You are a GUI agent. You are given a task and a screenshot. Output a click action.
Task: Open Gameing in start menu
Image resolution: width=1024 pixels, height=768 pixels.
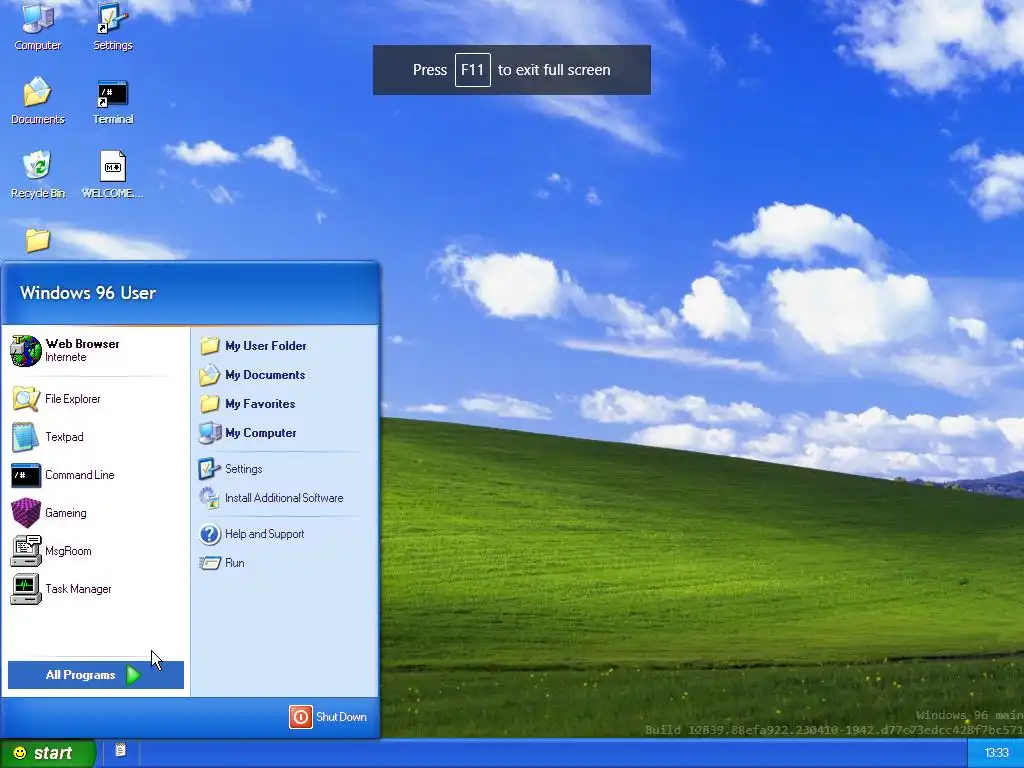coord(95,513)
